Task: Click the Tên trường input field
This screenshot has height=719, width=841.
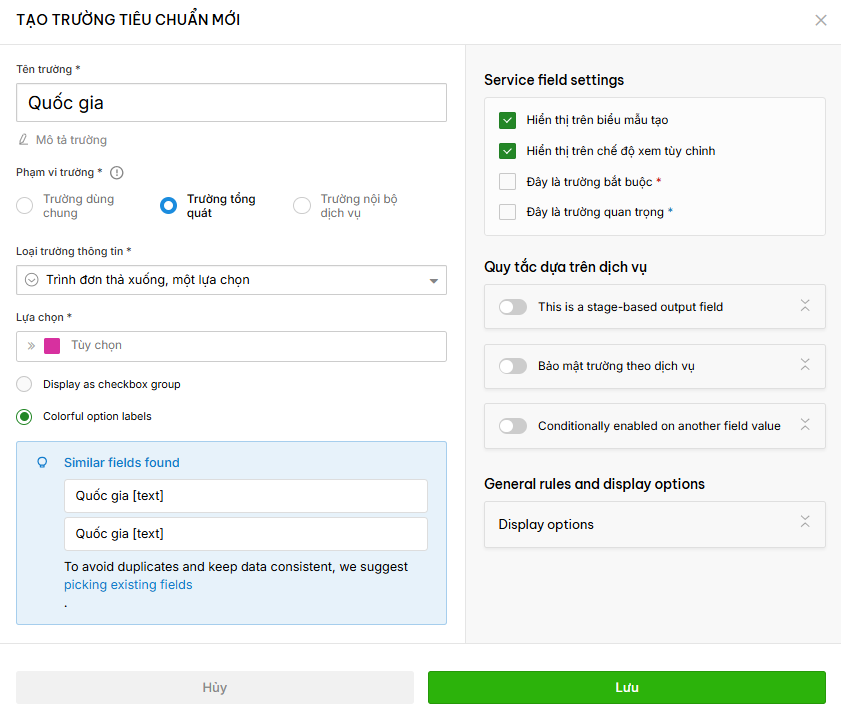Action: [x=231, y=102]
